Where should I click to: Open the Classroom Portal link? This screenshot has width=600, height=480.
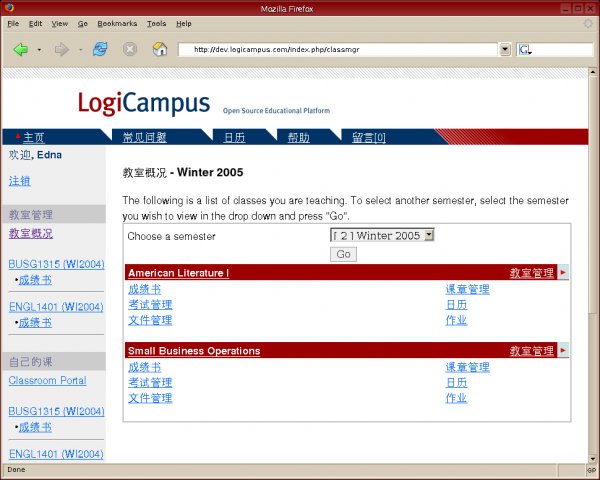(47, 380)
